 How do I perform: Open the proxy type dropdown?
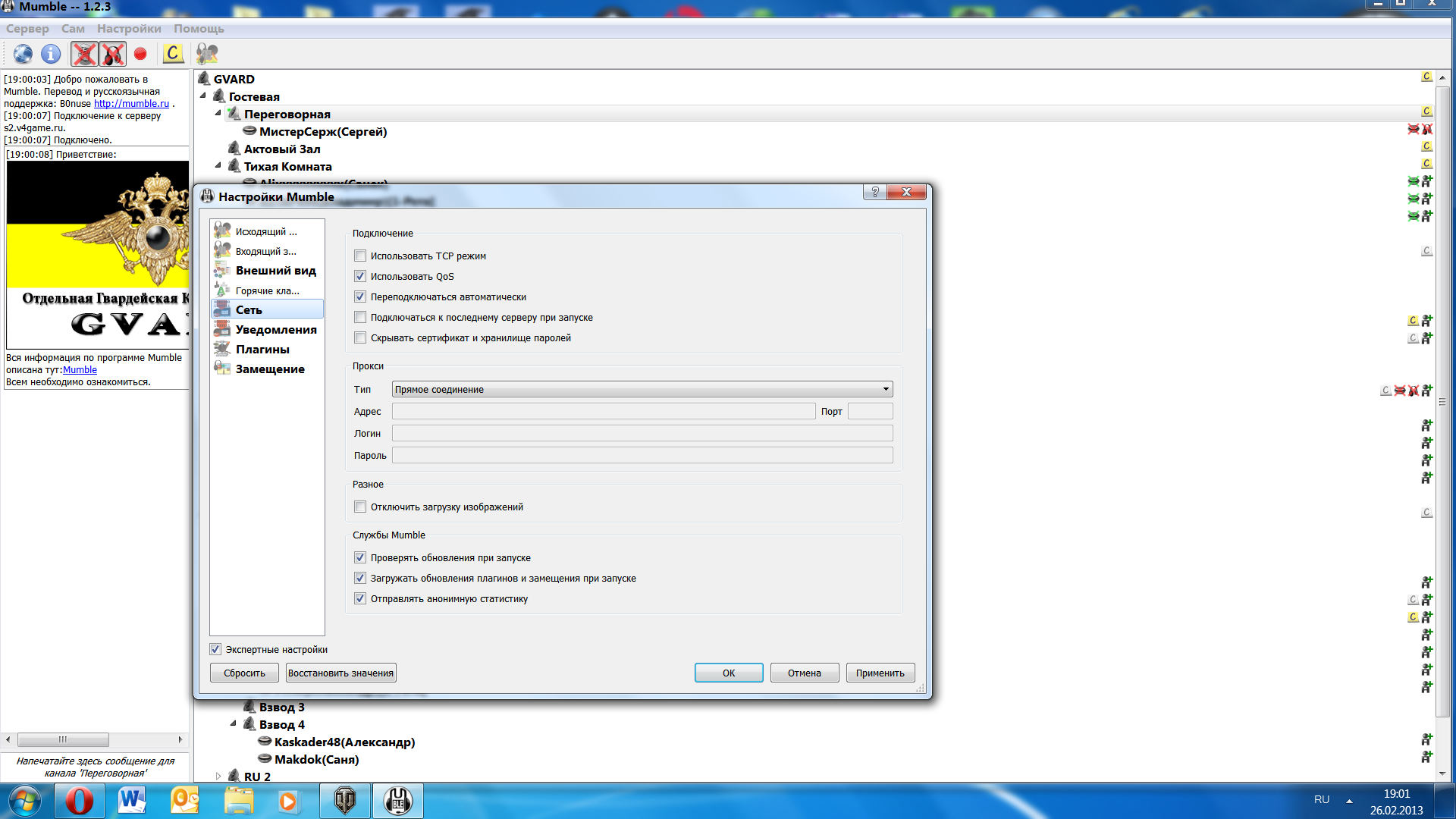click(x=642, y=390)
